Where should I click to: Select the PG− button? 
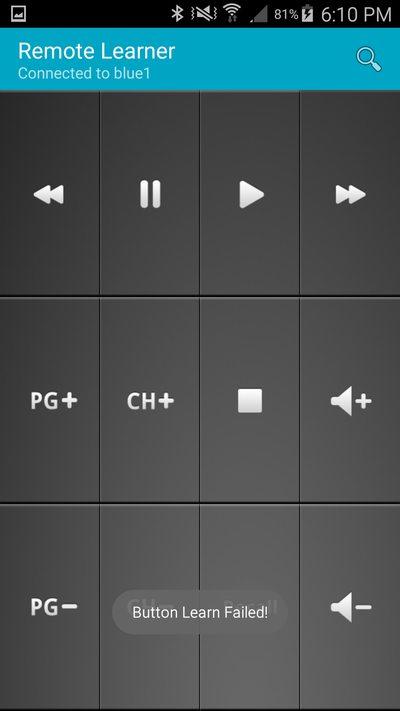click(x=49, y=607)
